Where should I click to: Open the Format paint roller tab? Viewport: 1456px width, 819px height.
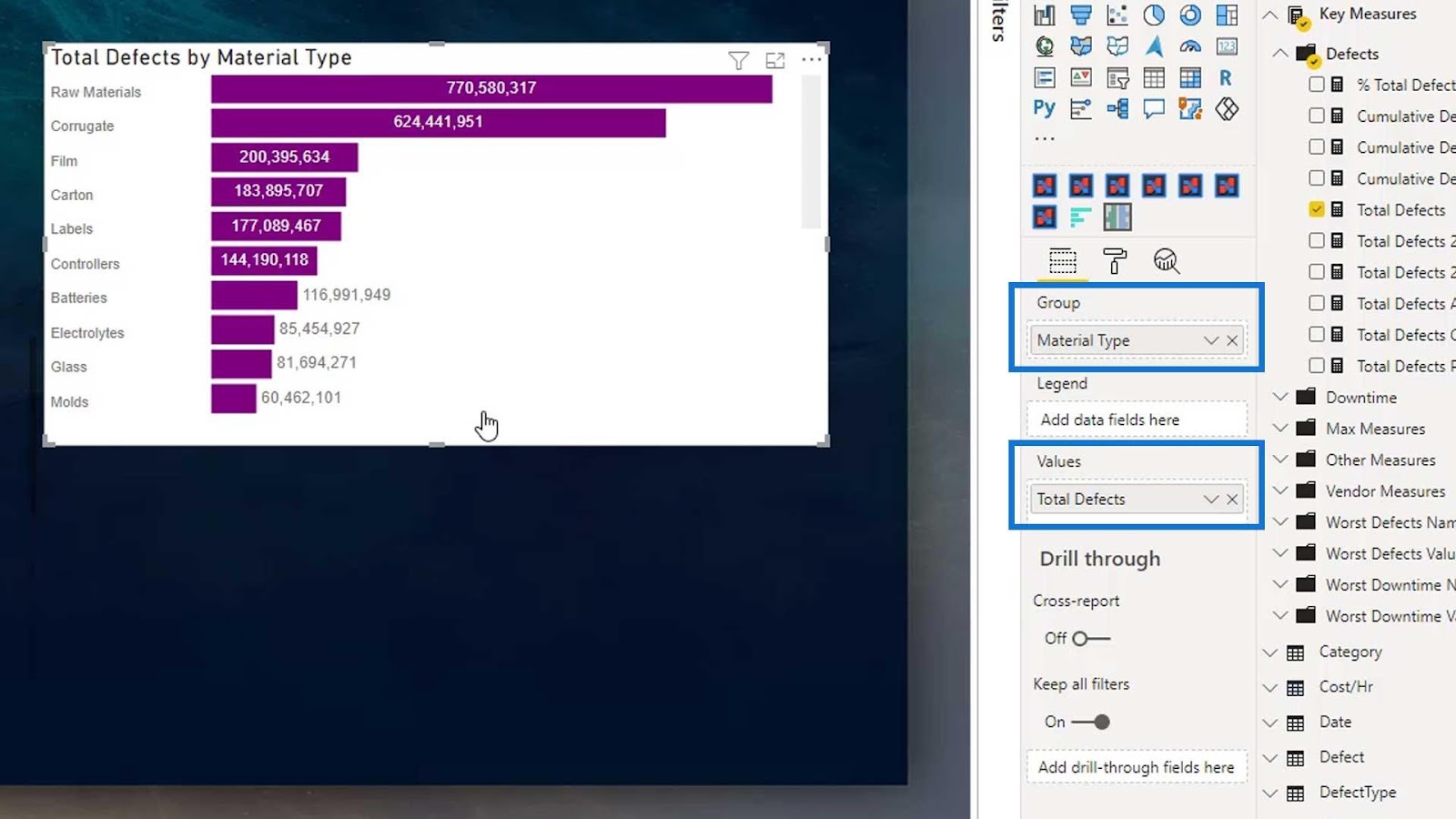[1115, 261]
